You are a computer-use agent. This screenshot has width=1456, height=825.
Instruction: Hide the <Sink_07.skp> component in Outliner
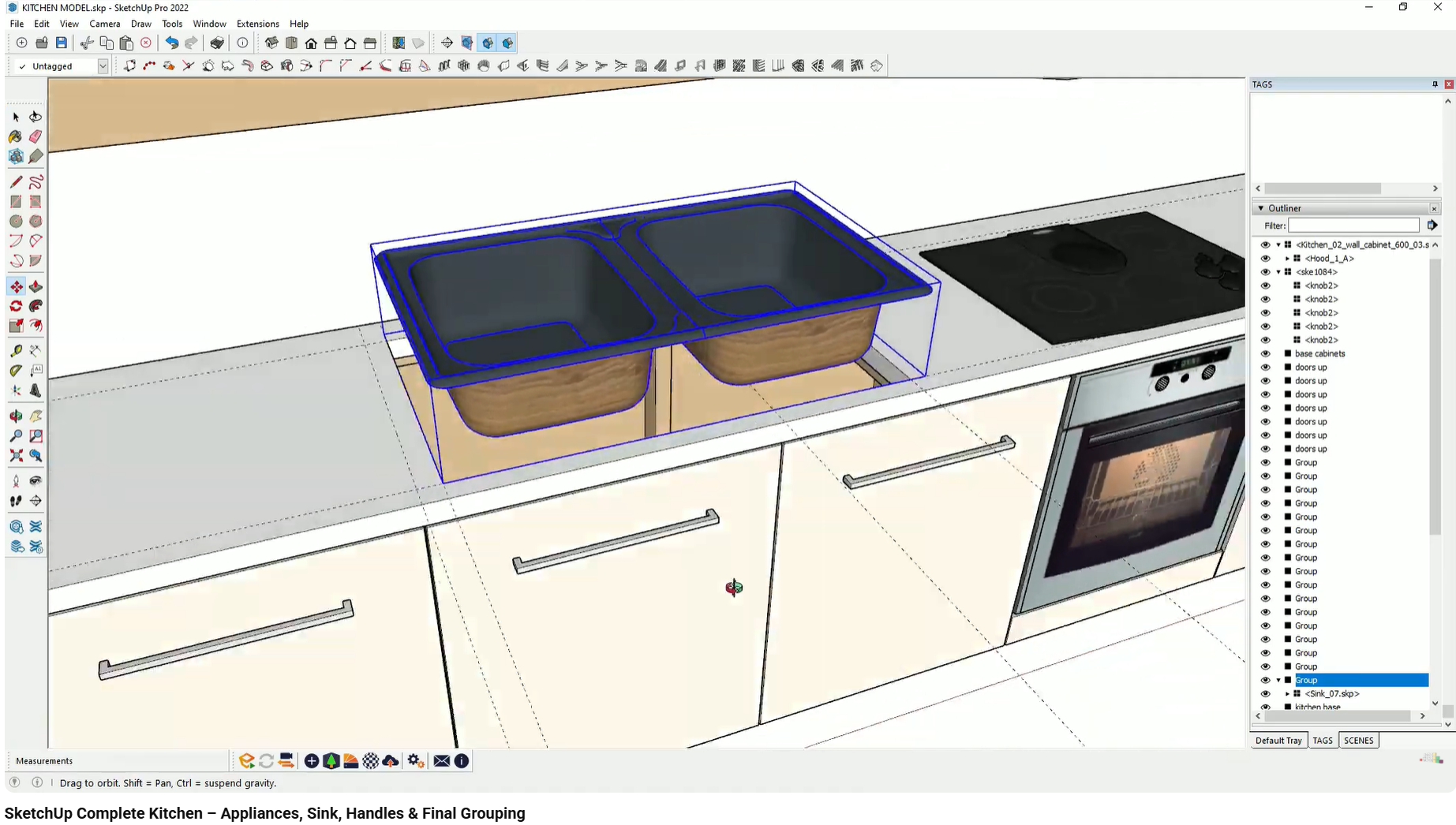click(x=1266, y=693)
